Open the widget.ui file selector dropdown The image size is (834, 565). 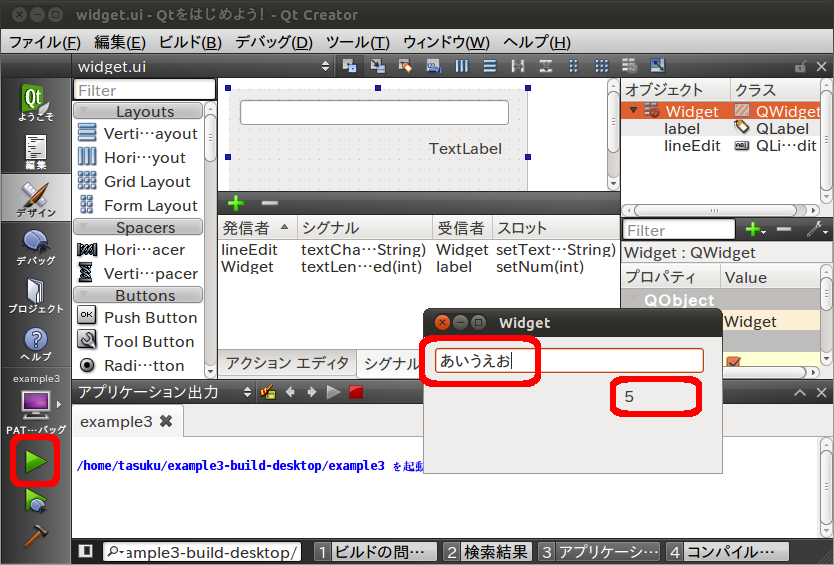click(325, 66)
